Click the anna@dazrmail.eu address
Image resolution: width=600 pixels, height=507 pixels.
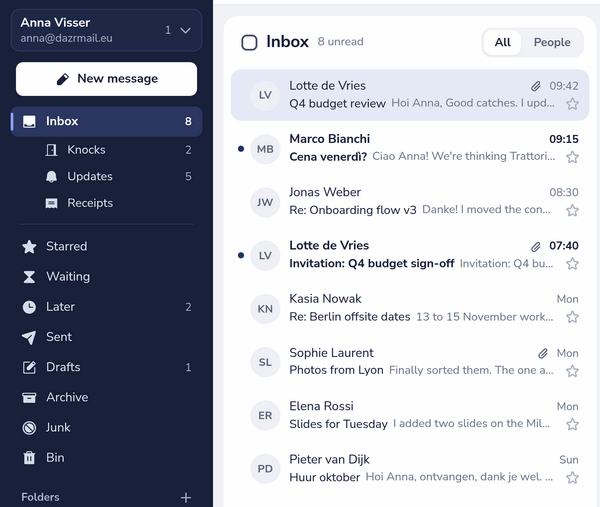[67, 39]
